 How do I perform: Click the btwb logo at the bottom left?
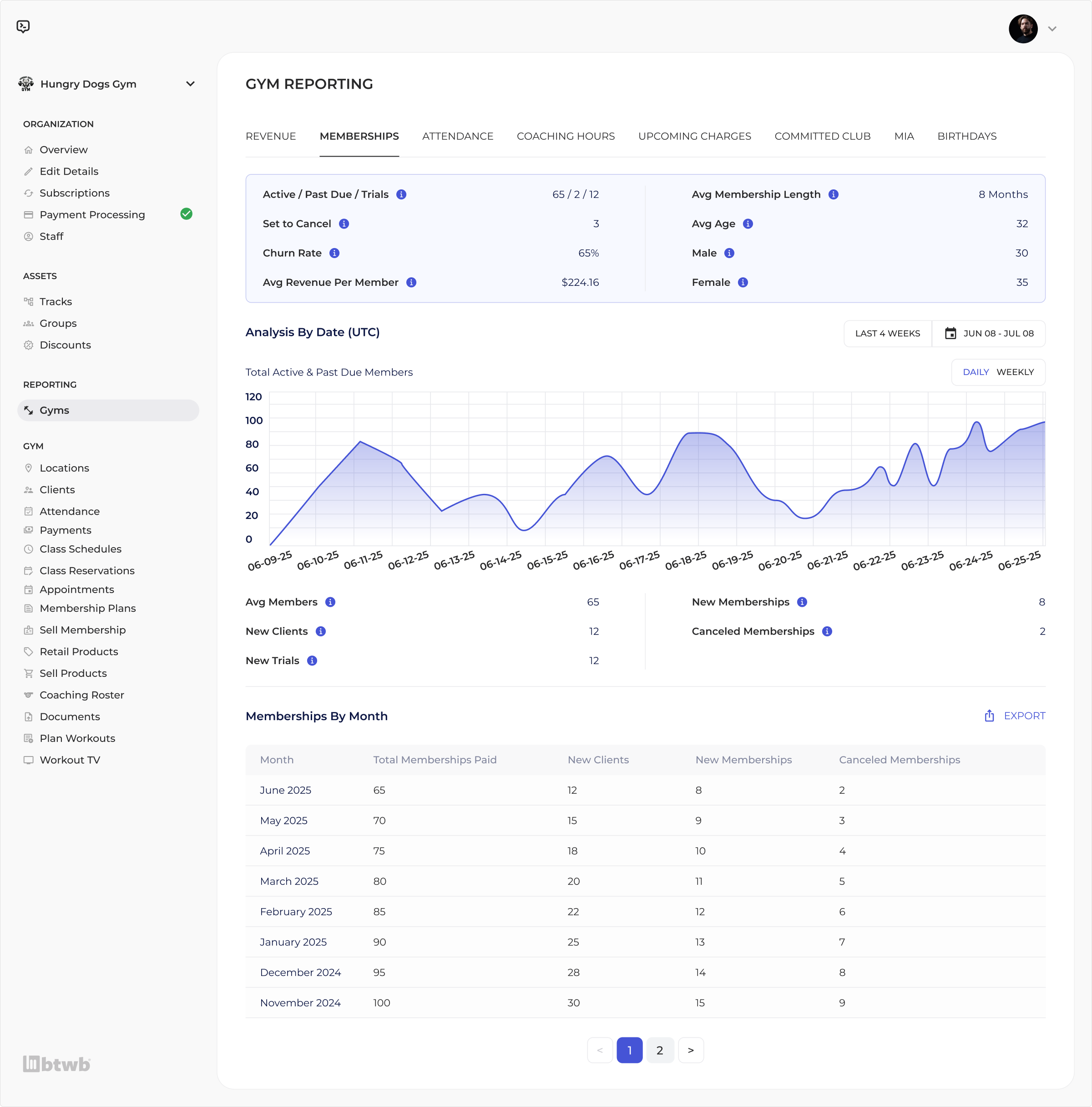click(x=56, y=1063)
